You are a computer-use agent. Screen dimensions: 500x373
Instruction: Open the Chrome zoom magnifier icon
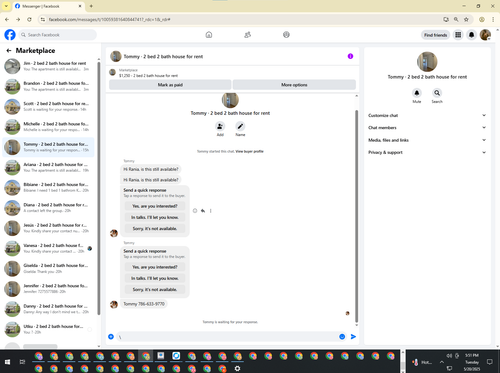click(456, 20)
